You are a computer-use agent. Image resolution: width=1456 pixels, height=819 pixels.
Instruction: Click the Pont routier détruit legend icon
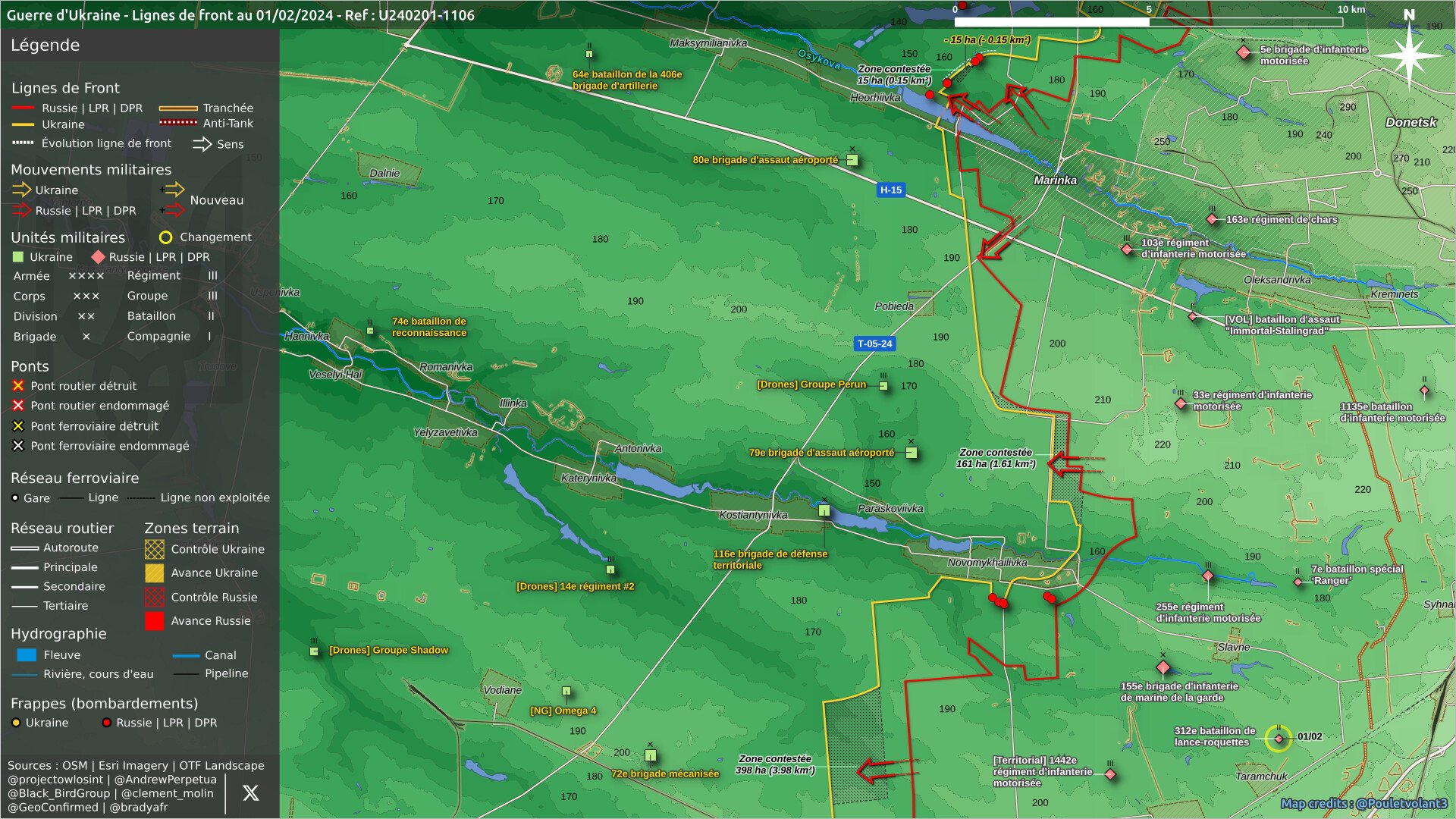18,385
